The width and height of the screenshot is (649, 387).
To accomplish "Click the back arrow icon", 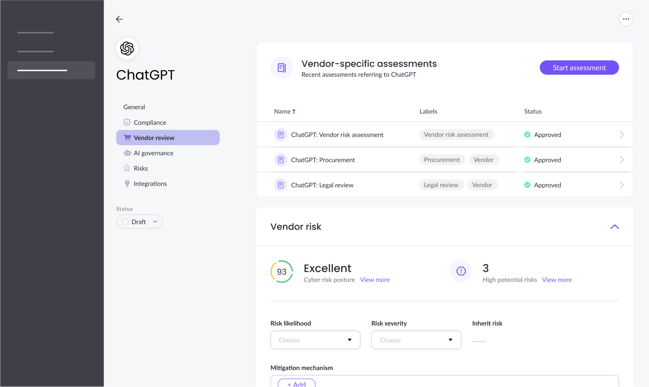I will click(119, 19).
